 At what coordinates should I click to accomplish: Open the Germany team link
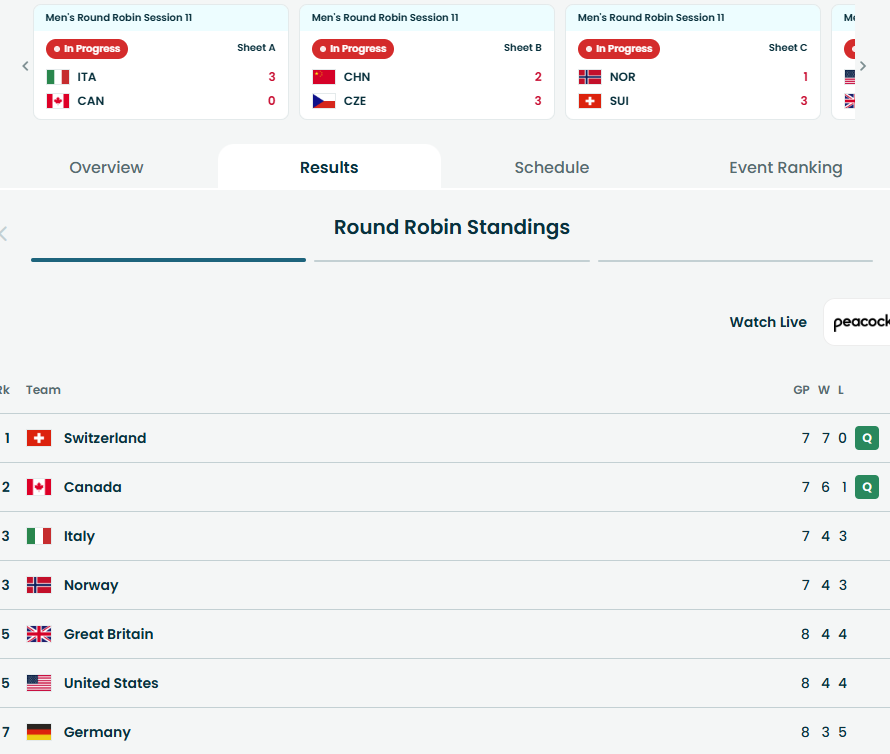click(x=97, y=732)
